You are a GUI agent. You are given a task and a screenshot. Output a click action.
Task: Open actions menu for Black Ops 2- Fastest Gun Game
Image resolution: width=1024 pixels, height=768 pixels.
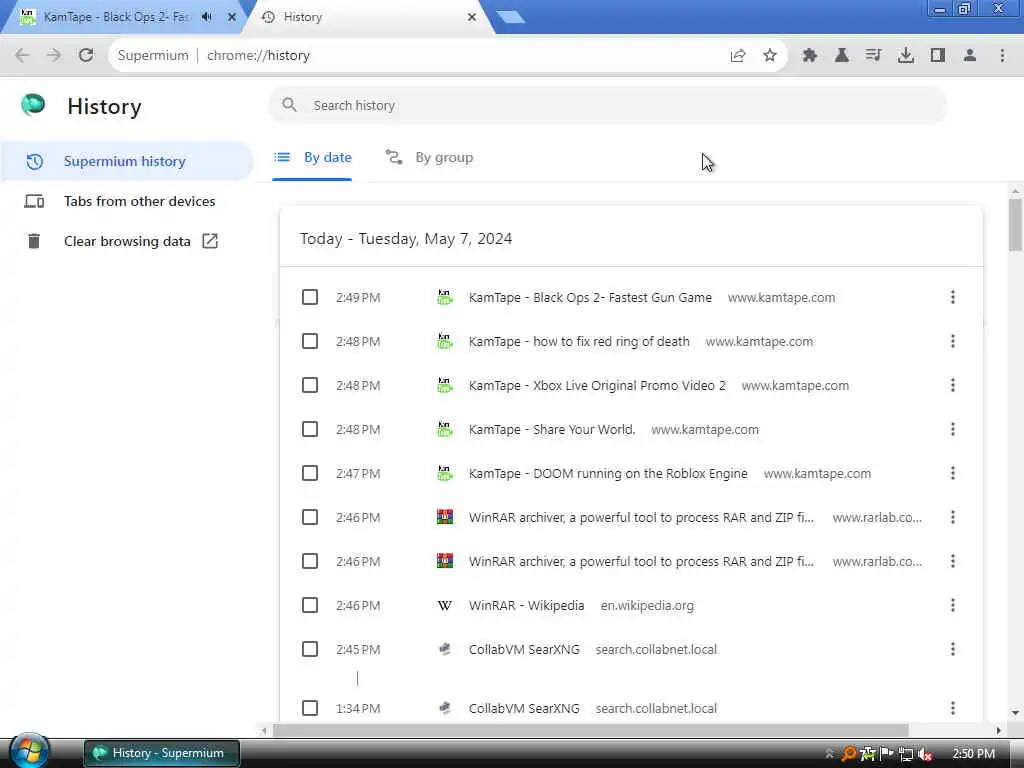953,297
